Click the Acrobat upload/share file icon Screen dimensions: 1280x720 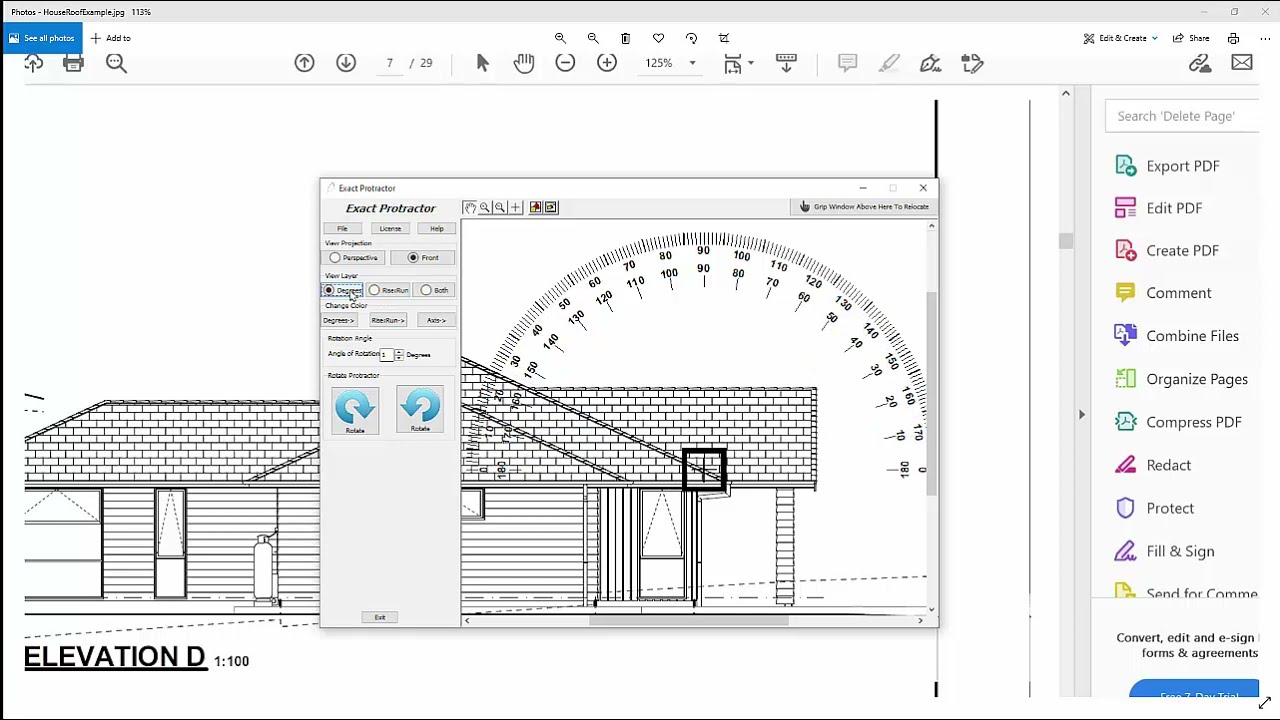[x=34, y=63]
